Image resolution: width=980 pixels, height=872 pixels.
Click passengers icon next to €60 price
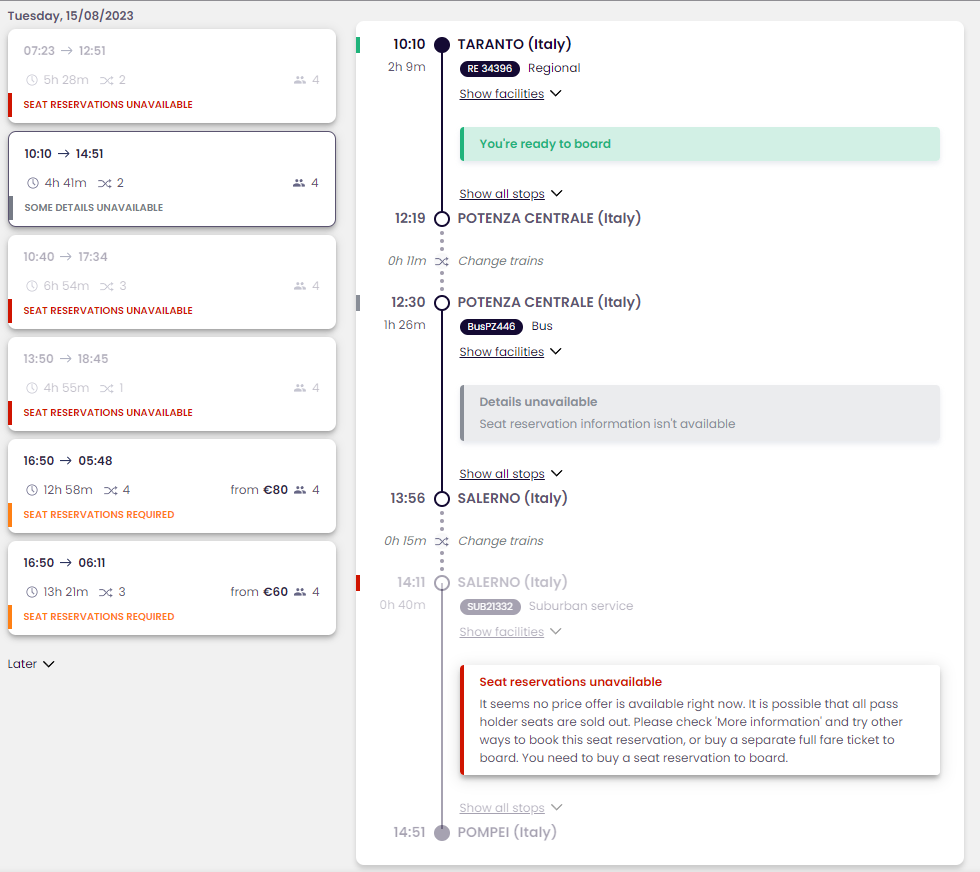[x=300, y=592]
